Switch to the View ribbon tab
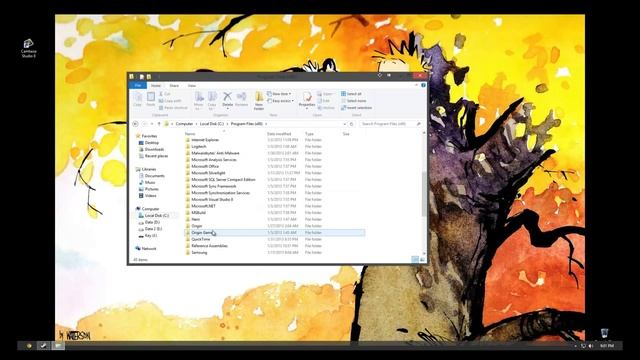The image size is (640, 360). point(192,86)
